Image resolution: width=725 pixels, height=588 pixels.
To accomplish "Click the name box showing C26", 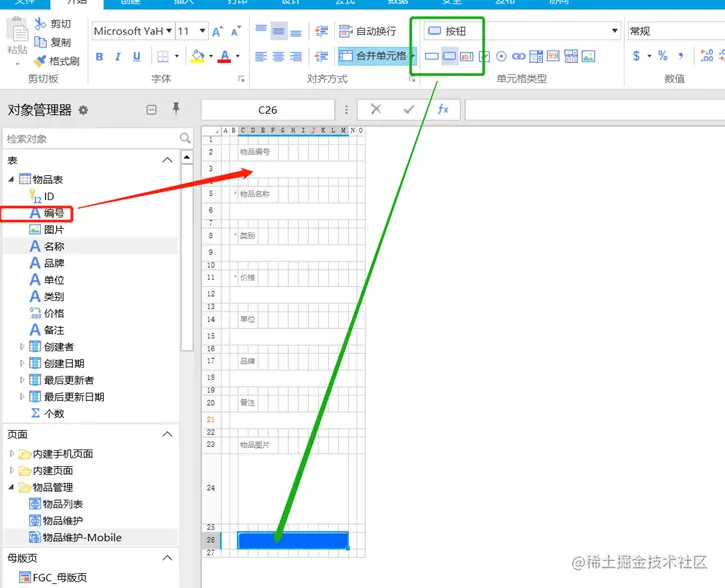I will click(268, 110).
